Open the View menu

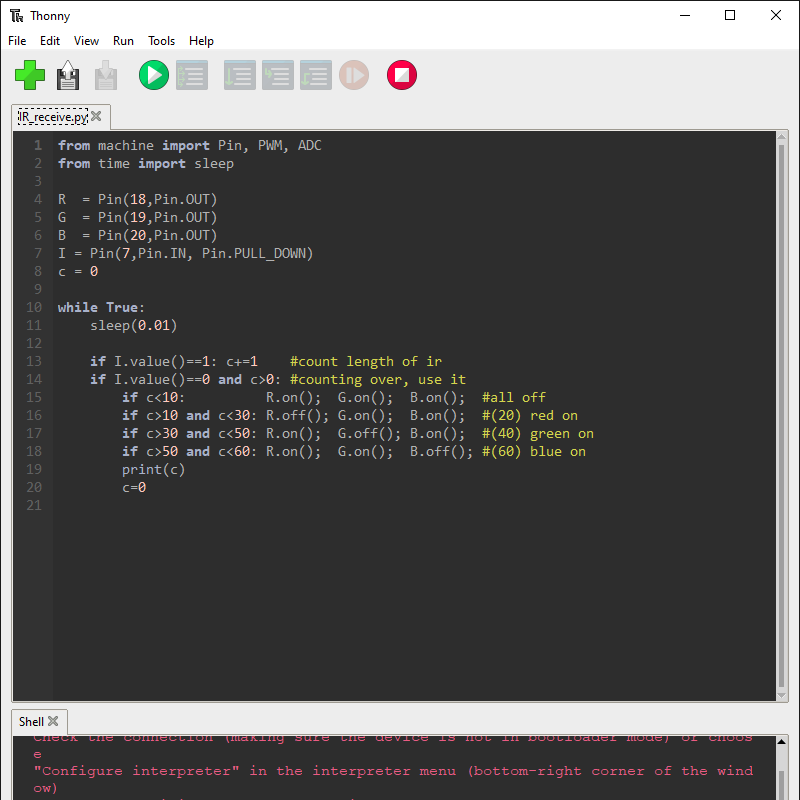(86, 41)
